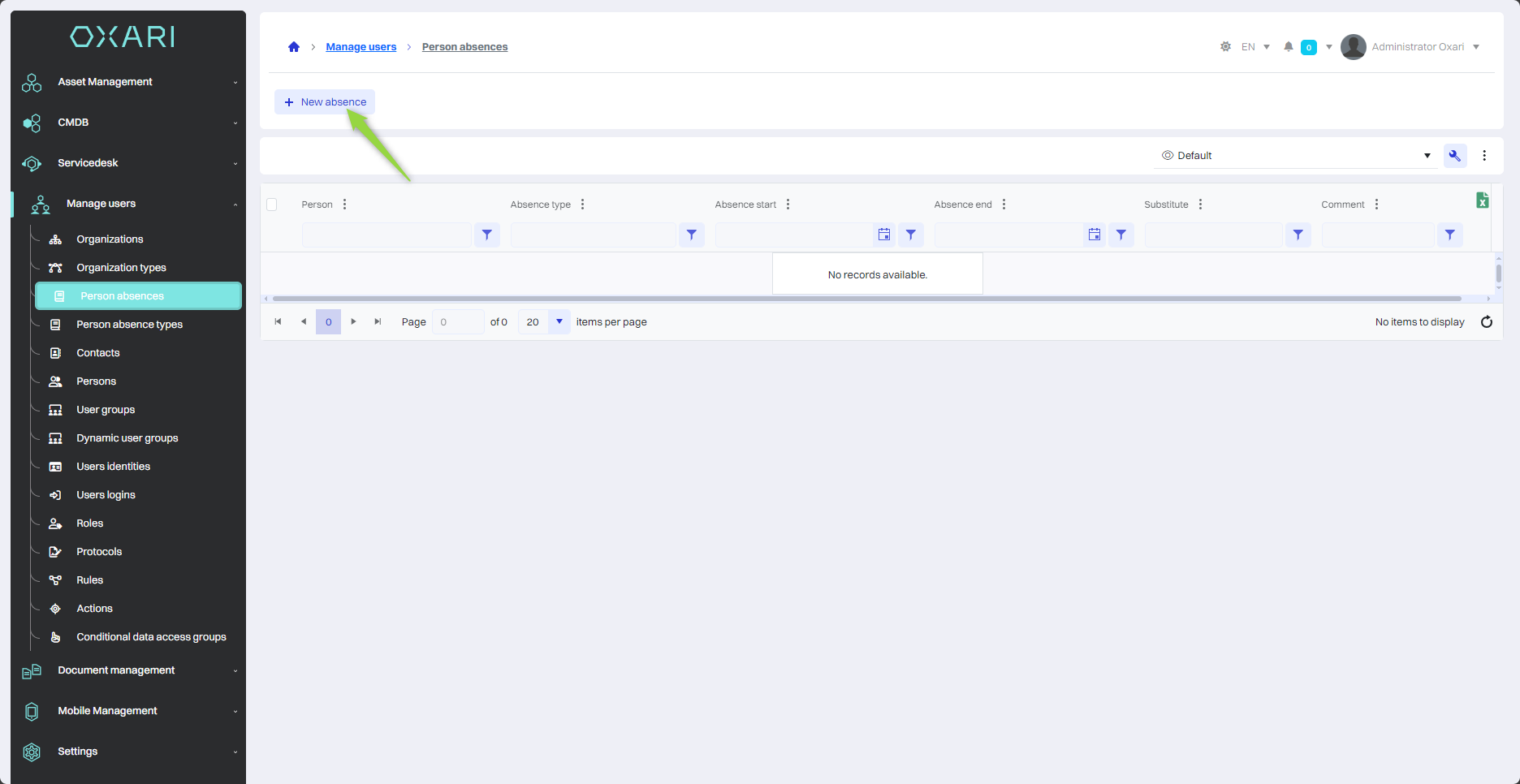The width and height of the screenshot is (1520, 784).
Task: Open the notifications bell icon
Action: (x=1288, y=47)
